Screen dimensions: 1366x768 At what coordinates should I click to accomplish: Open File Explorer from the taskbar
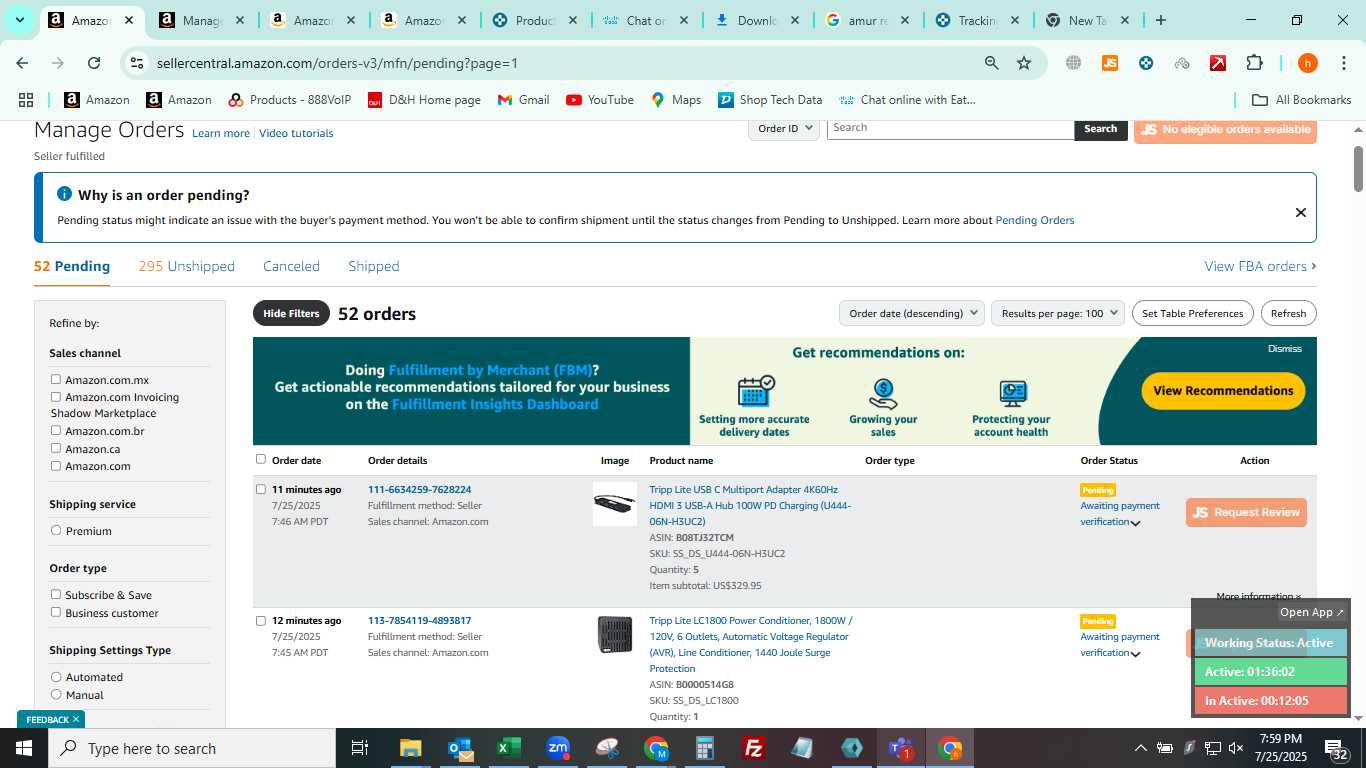[x=411, y=748]
